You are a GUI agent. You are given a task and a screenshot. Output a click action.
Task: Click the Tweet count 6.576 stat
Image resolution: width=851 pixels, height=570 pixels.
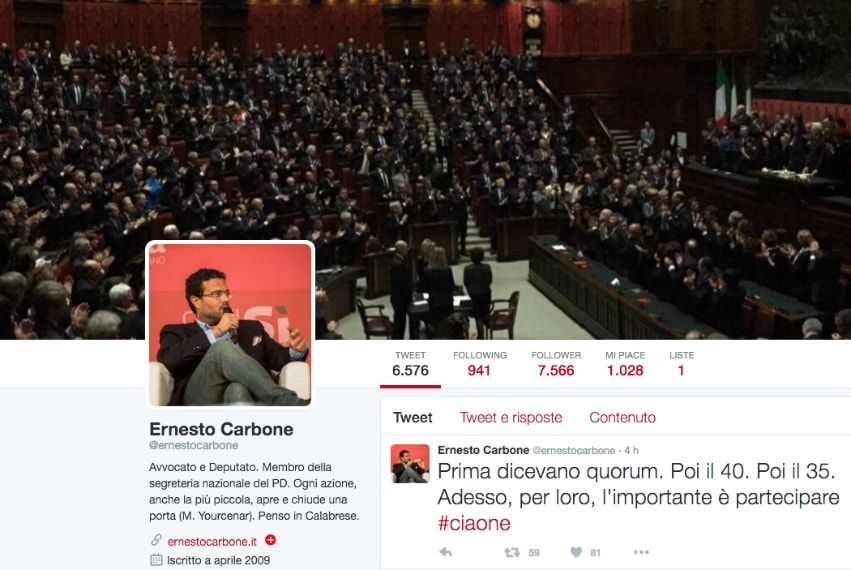pos(410,364)
